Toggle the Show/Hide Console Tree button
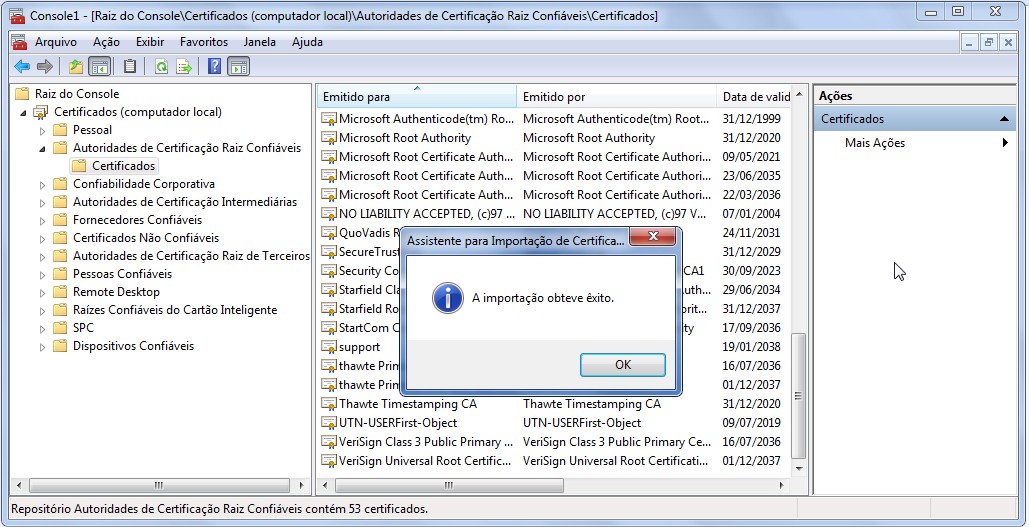 click(100, 67)
